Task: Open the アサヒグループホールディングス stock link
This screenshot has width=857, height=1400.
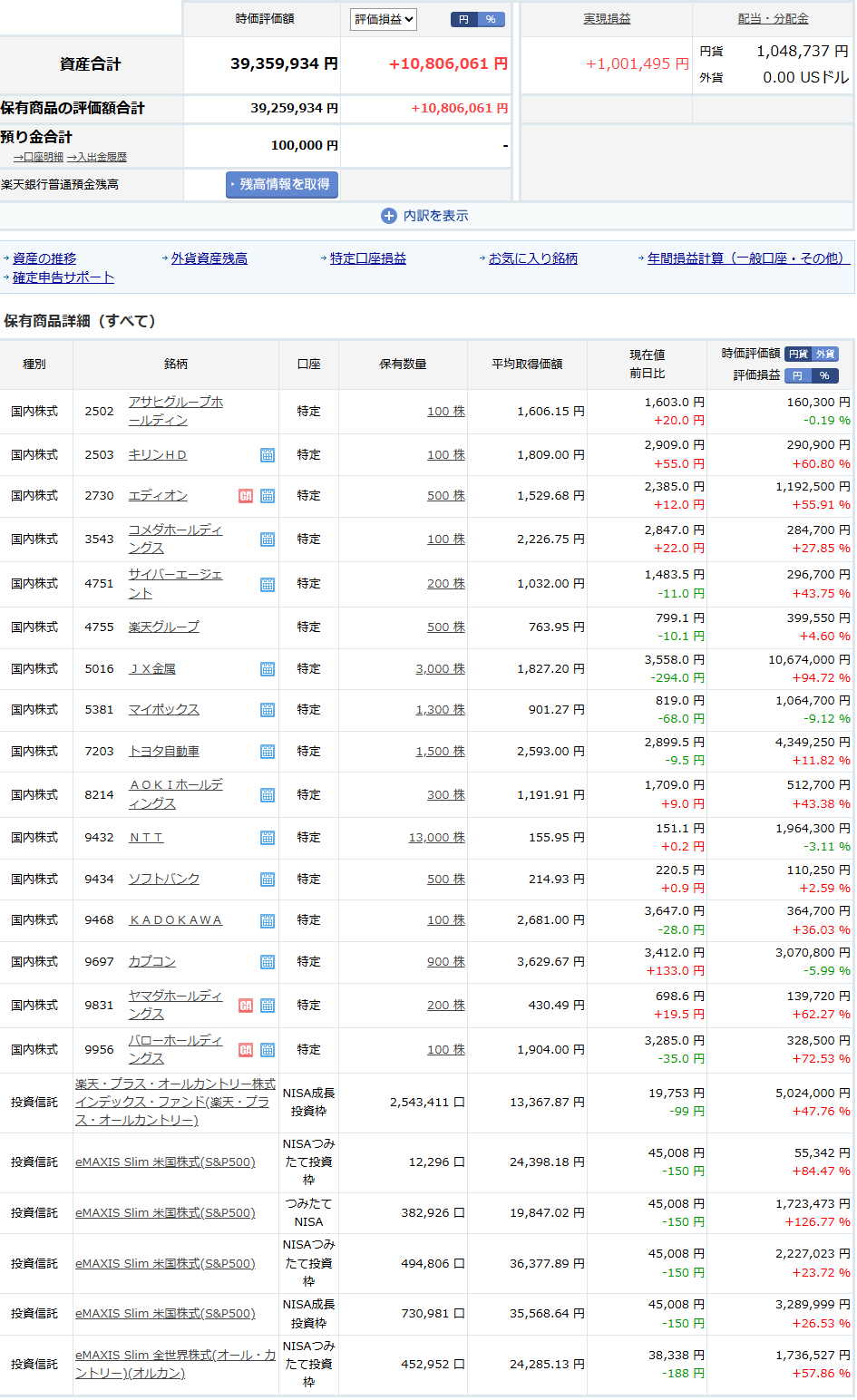Action: (176, 411)
